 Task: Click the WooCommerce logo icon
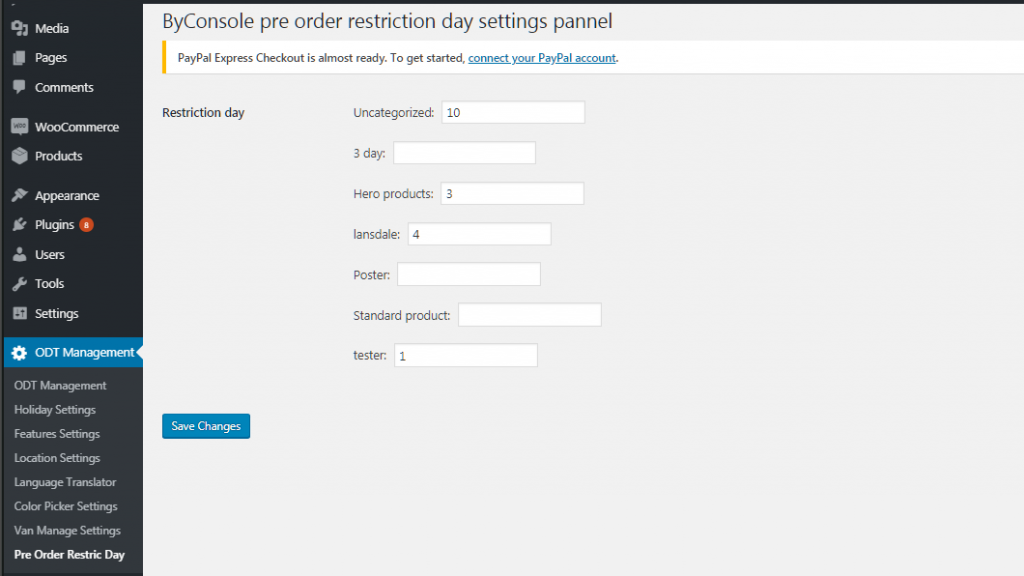click(20, 127)
